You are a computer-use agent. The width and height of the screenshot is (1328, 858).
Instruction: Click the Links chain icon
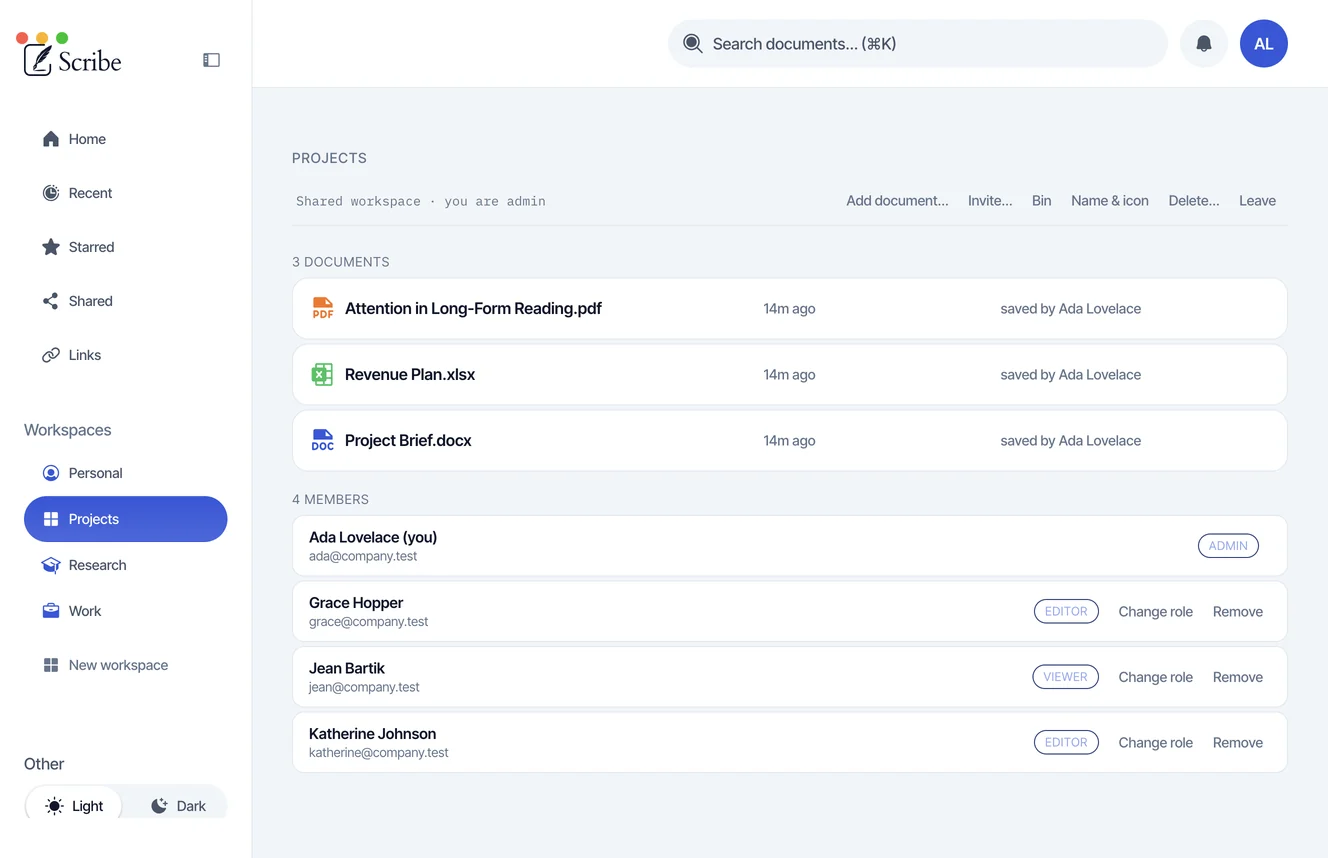(x=51, y=355)
